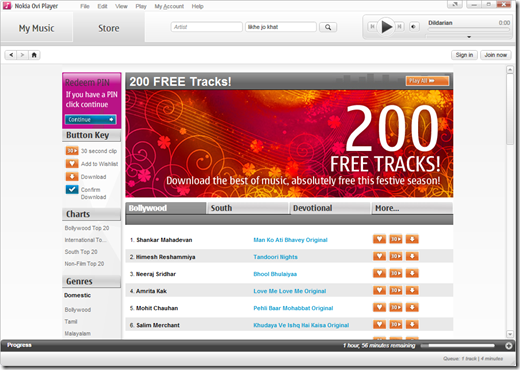Open South Top 20 chart
The image size is (520, 370).
[81, 252]
